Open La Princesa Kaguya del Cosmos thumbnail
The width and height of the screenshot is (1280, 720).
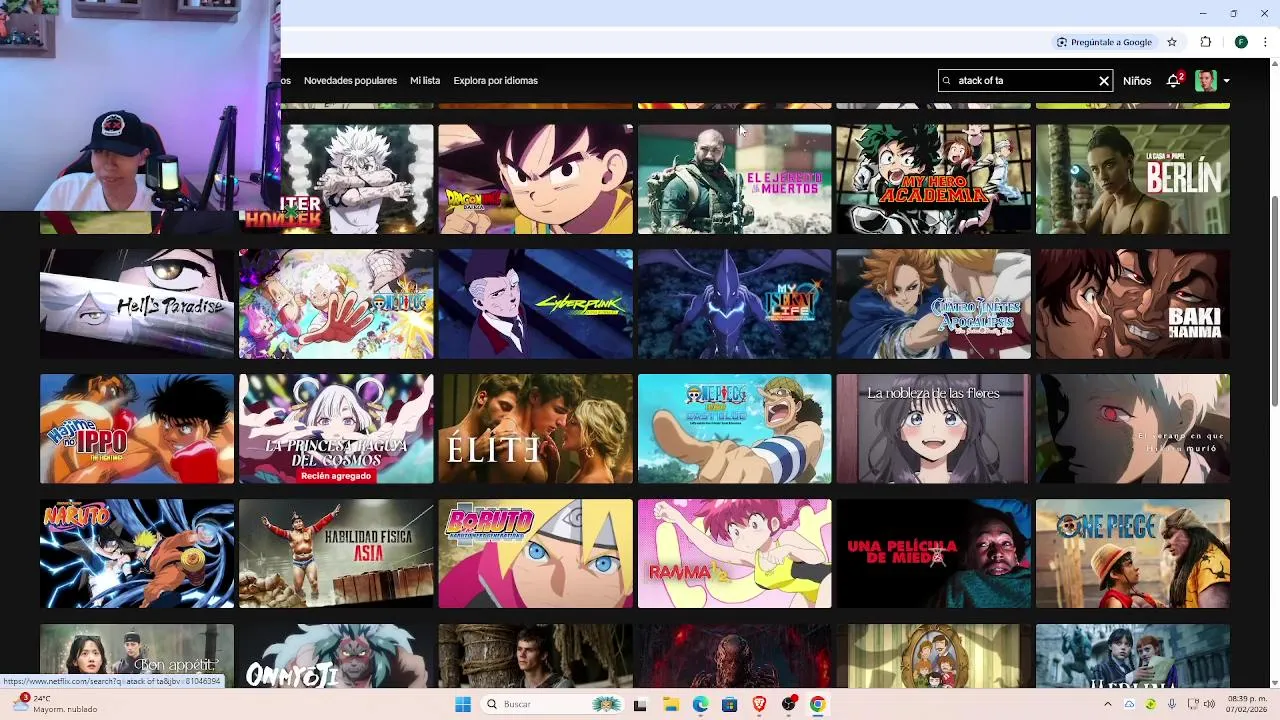336,429
